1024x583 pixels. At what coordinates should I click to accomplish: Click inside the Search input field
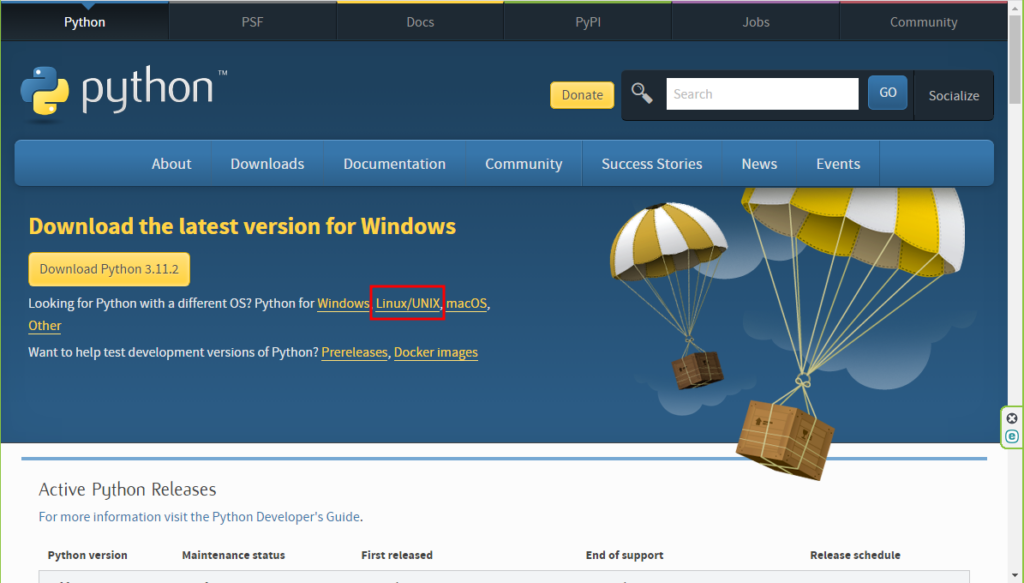coord(762,93)
